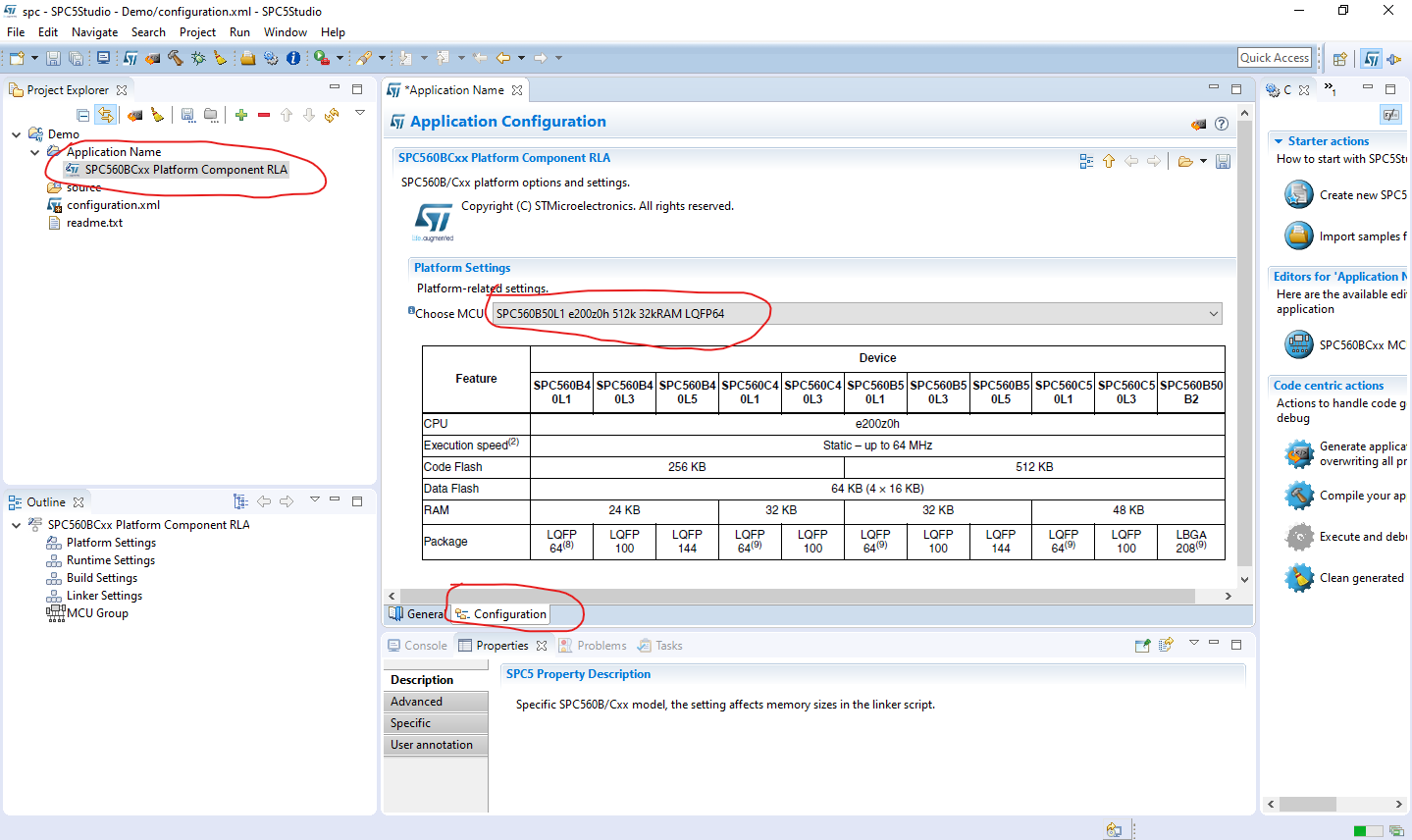Viewport: 1412px width, 840px height.
Task: Open the Project Explorer view menu triangle
Action: point(360,113)
